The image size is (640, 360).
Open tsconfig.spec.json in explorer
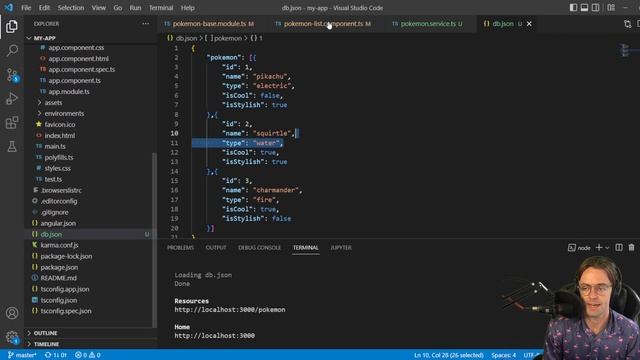pyautogui.click(x=66, y=311)
